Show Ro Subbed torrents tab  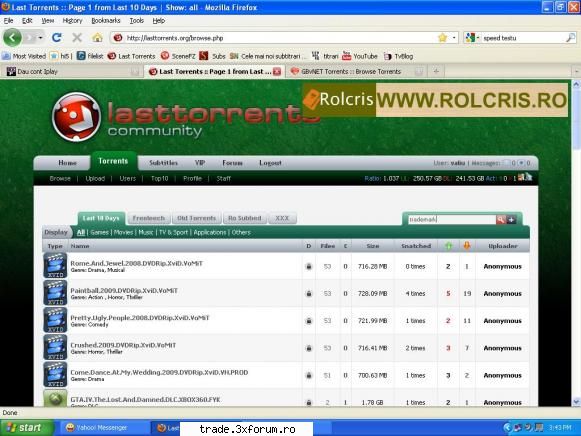245,218
